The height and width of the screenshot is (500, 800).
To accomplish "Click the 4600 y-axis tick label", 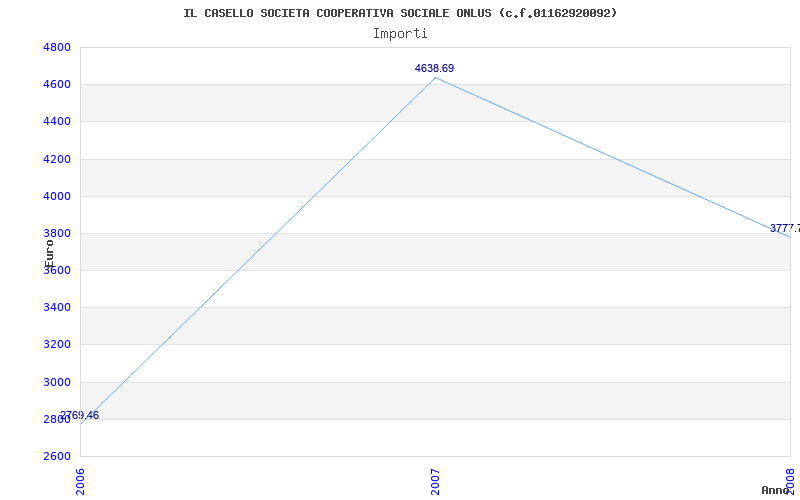I will 57,85.
